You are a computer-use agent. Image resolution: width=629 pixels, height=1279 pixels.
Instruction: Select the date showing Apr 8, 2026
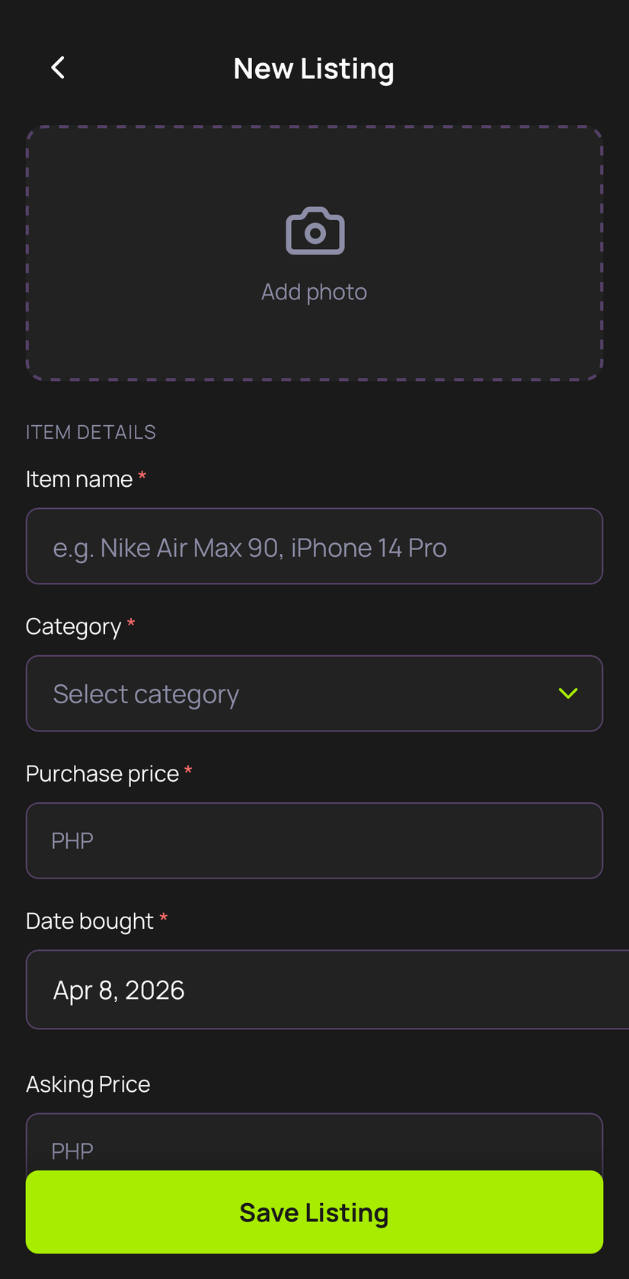tap(119, 989)
